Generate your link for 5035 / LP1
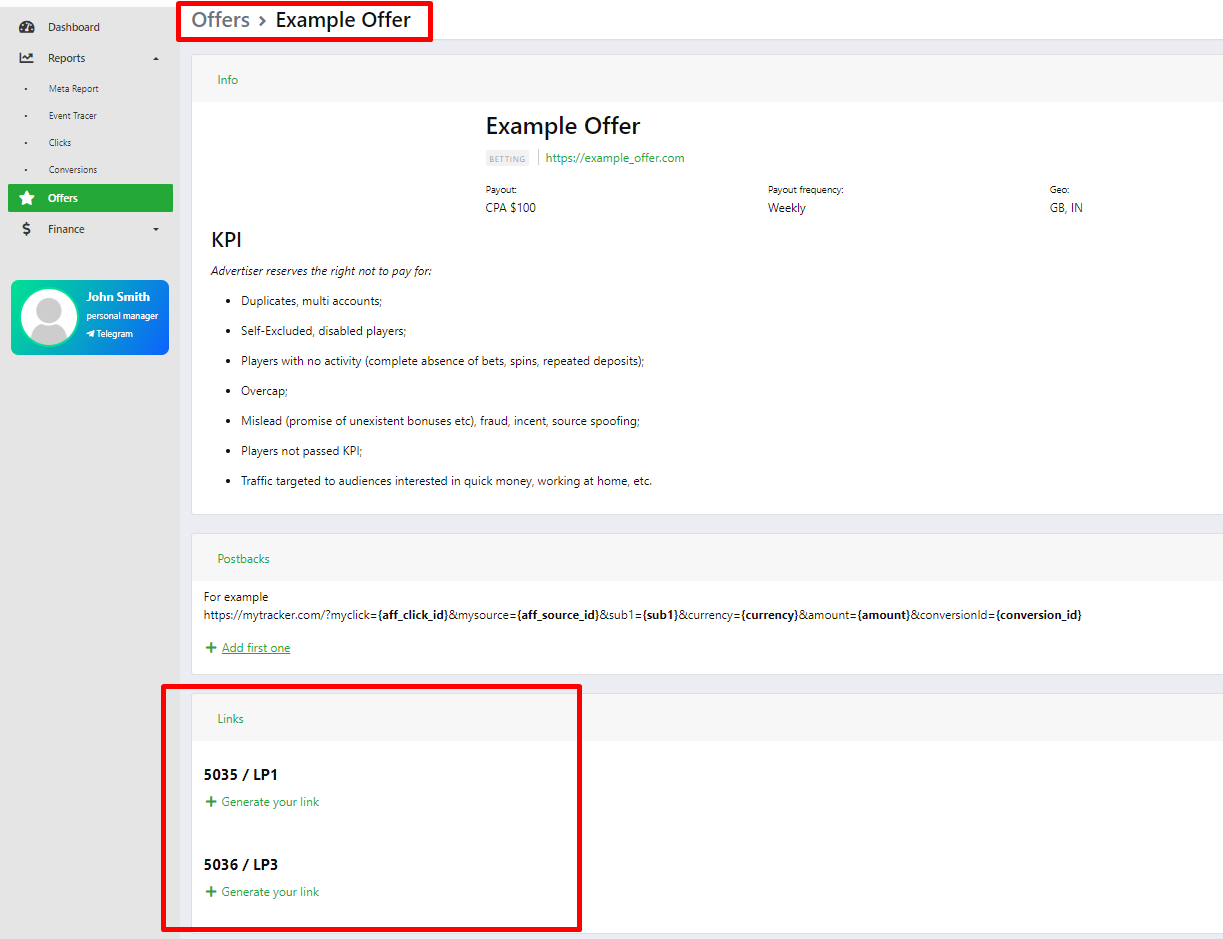The width and height of the screenshot is (1223, 939). pyautogui.click(x=270, y=802)
